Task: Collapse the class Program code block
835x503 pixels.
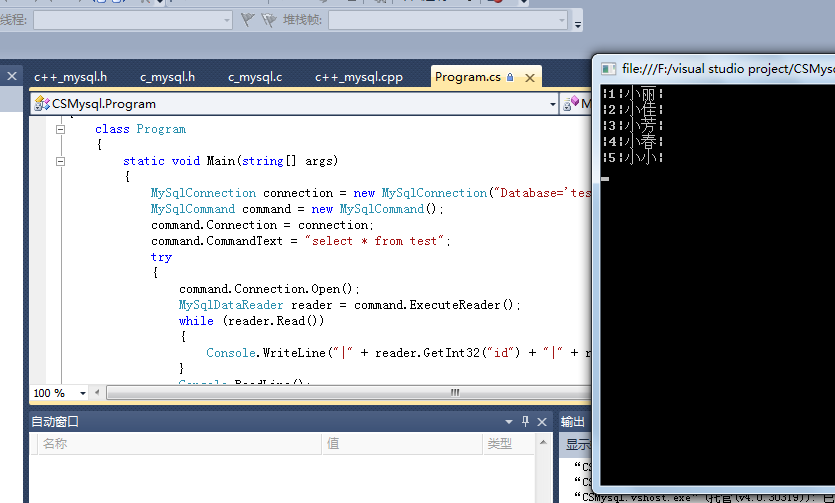Action: coord(61,129)
